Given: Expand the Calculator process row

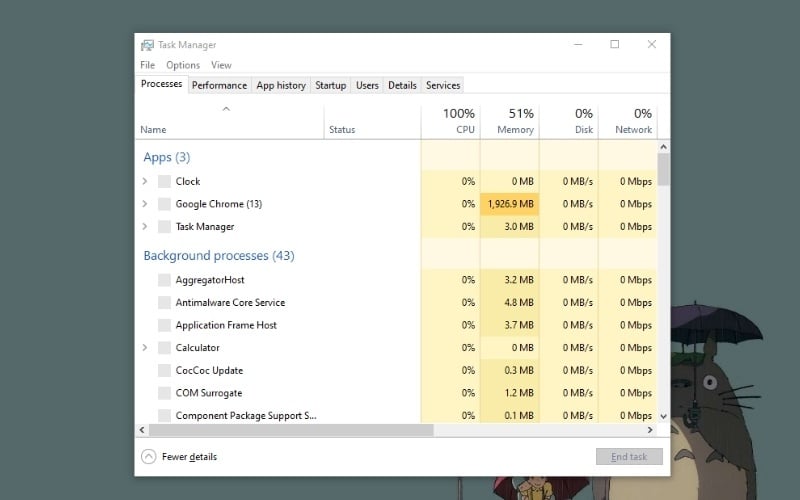Looking at the screenshot, I should 145,347.
